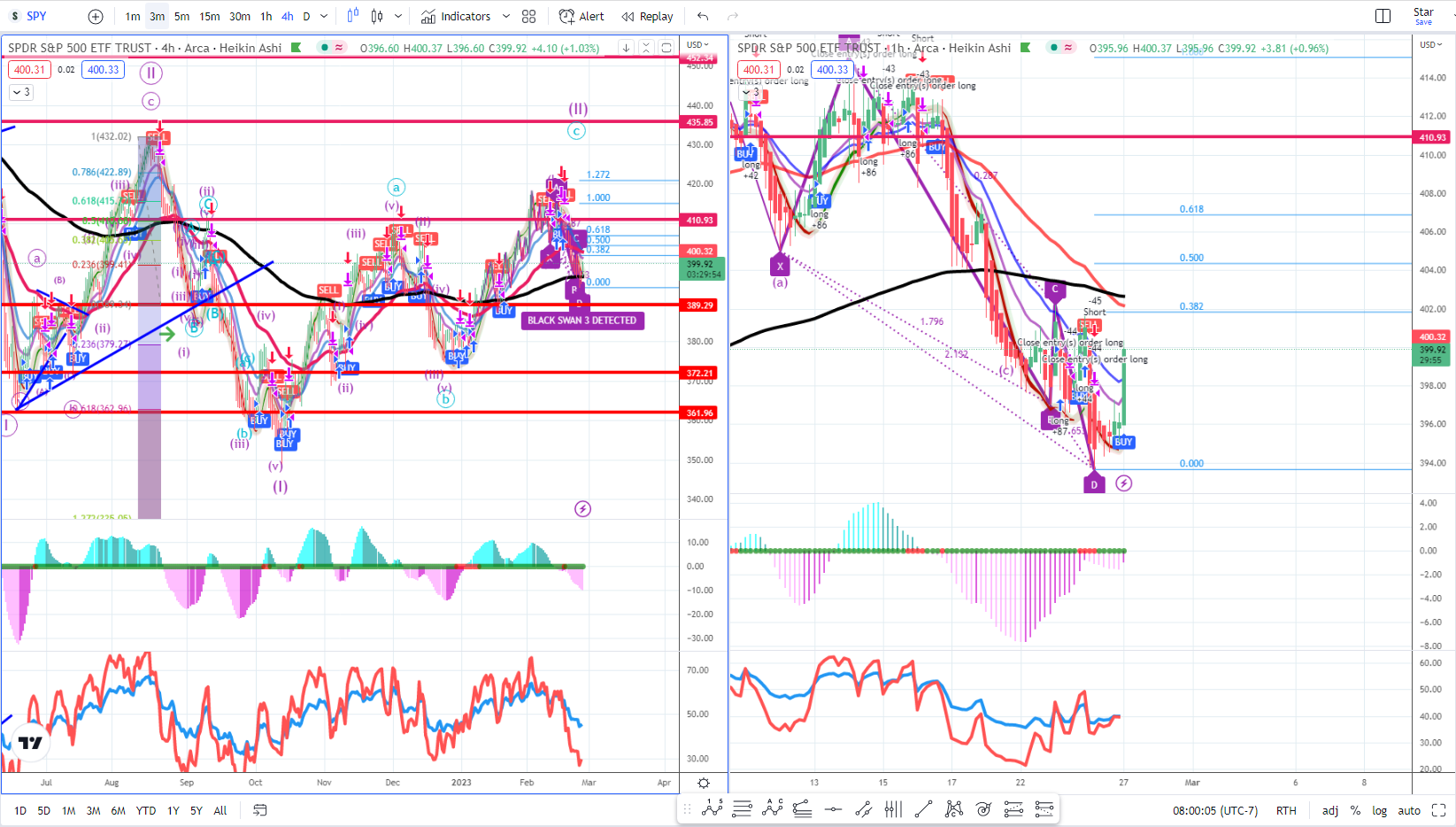
Task: Select the daily D timeframe
Action: (x=306, y=16)
